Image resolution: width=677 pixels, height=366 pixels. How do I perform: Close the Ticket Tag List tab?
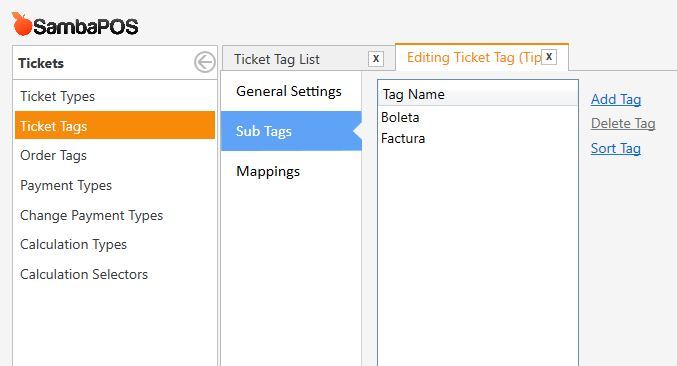click(x=376, y=59)
